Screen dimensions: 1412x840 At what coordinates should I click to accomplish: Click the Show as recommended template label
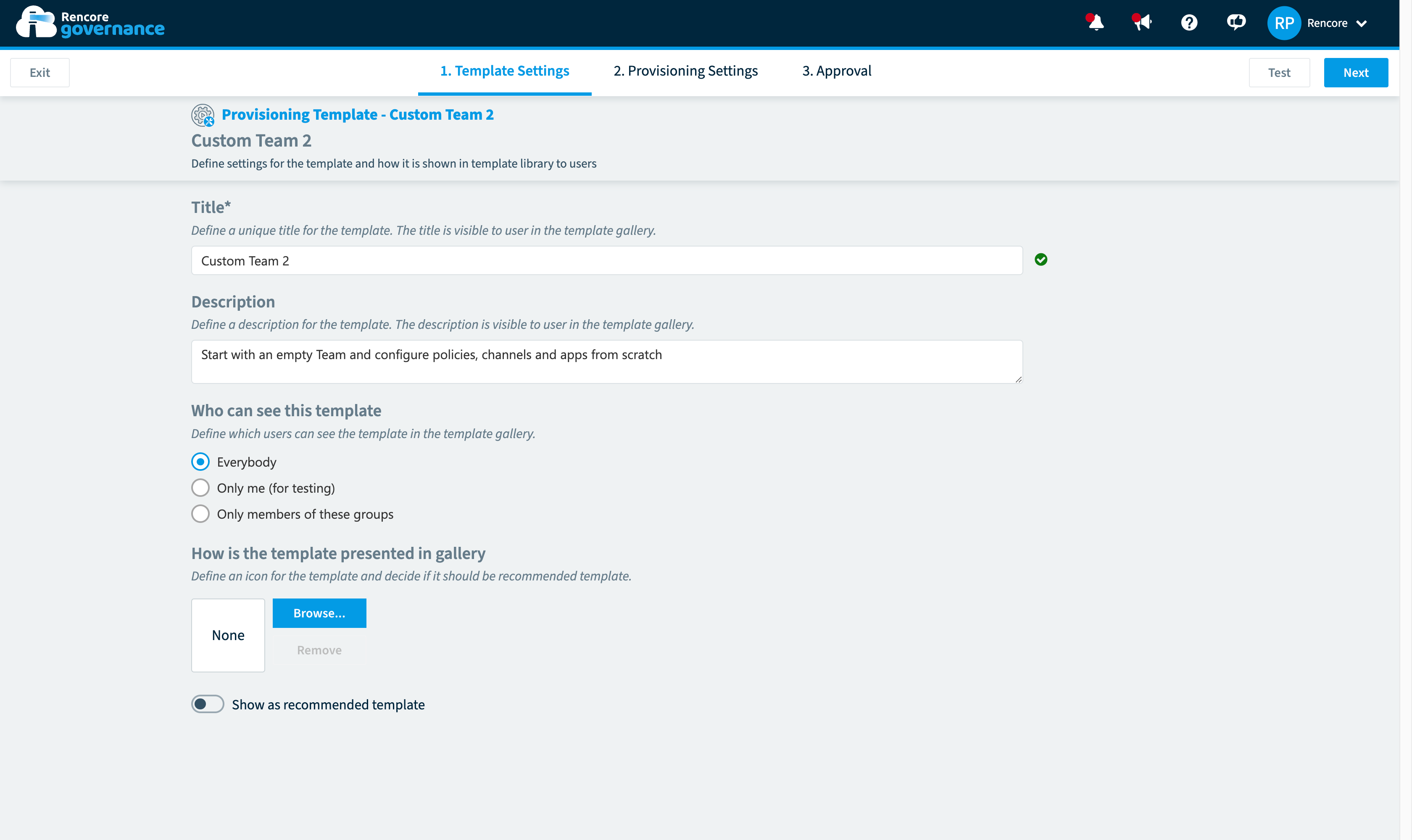328,705
